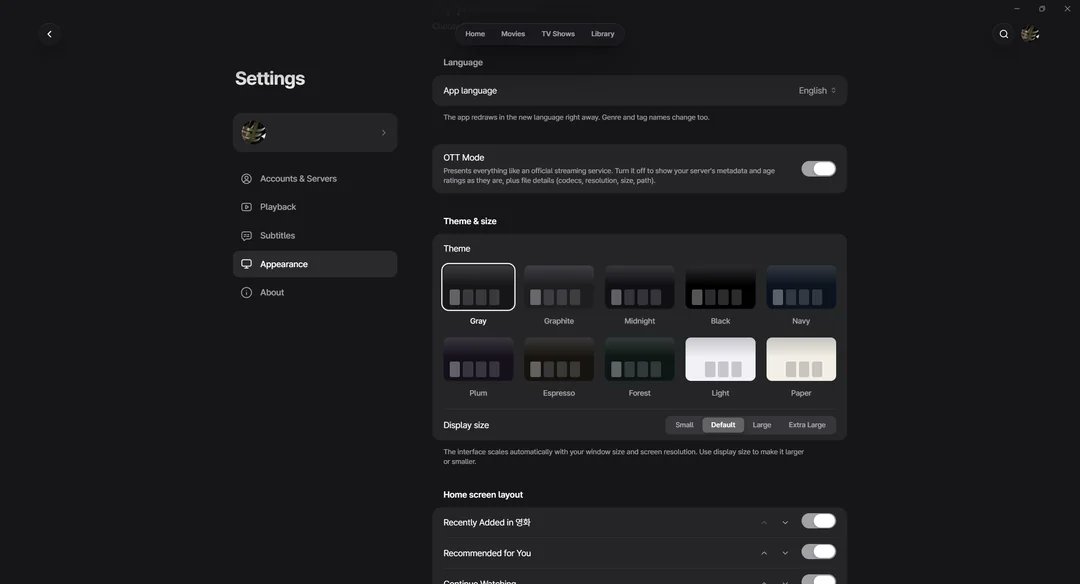Move Recently Added row down
The width and height of the screenshot is (1080, 584).
pyautogui.click(x=785, y=523)
